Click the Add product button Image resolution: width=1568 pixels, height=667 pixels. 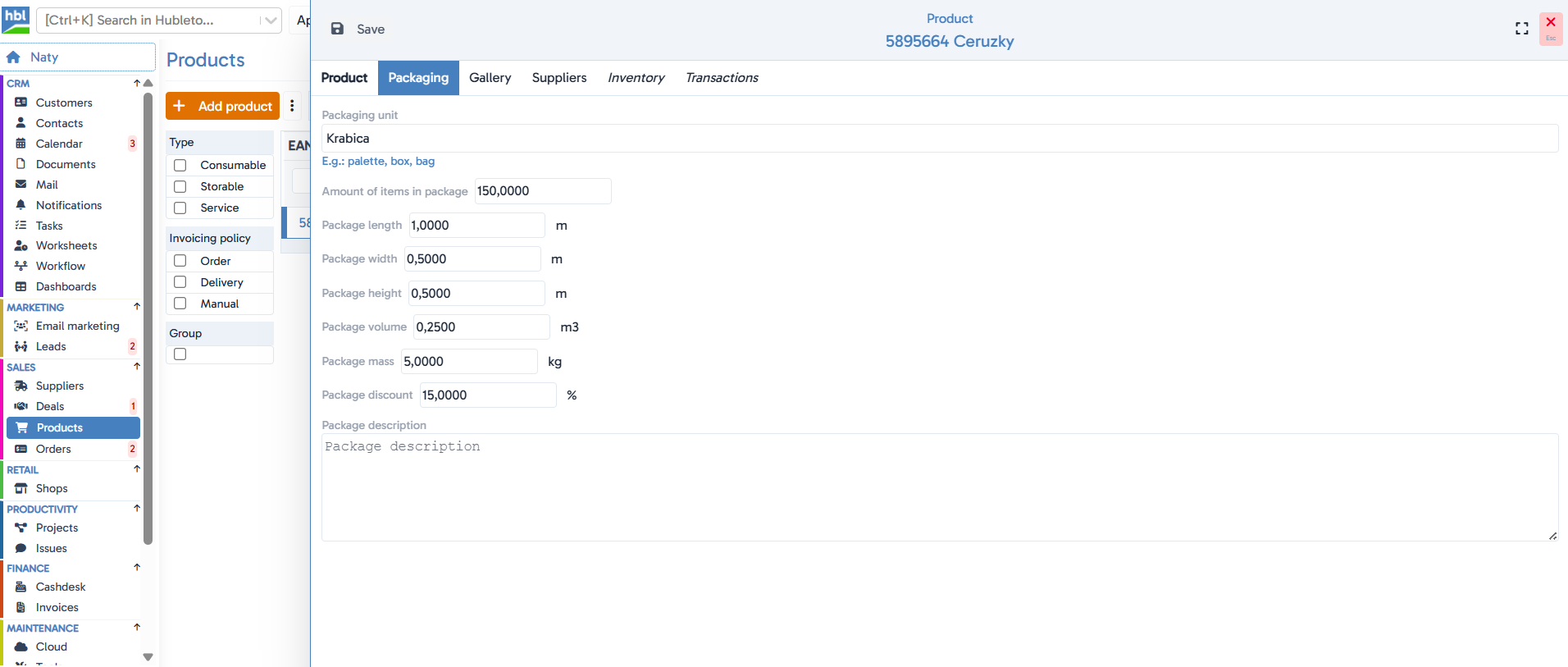point(223,106)
